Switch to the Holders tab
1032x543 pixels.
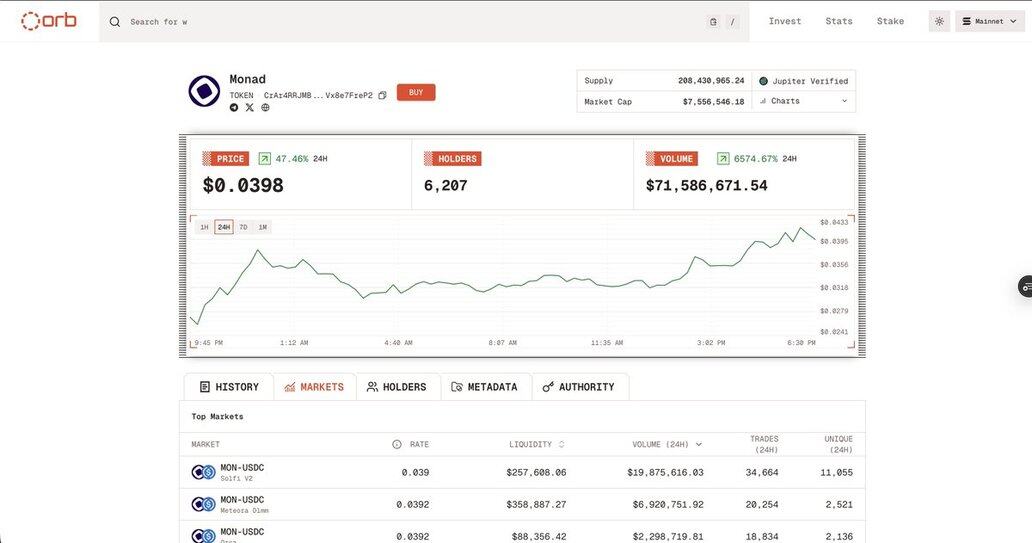[x=397, y=387]
